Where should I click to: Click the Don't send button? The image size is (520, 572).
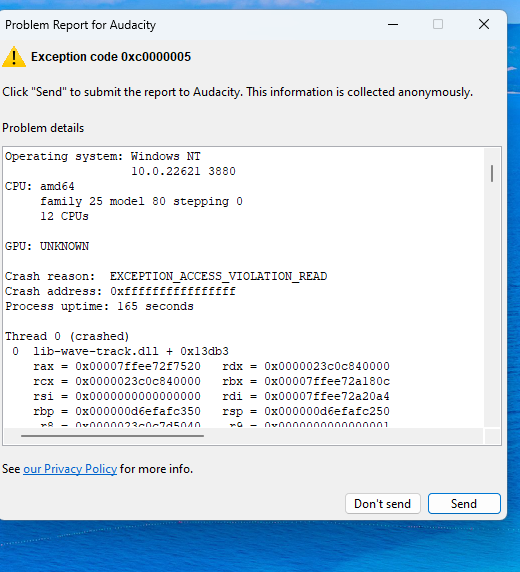click(383, 503)
